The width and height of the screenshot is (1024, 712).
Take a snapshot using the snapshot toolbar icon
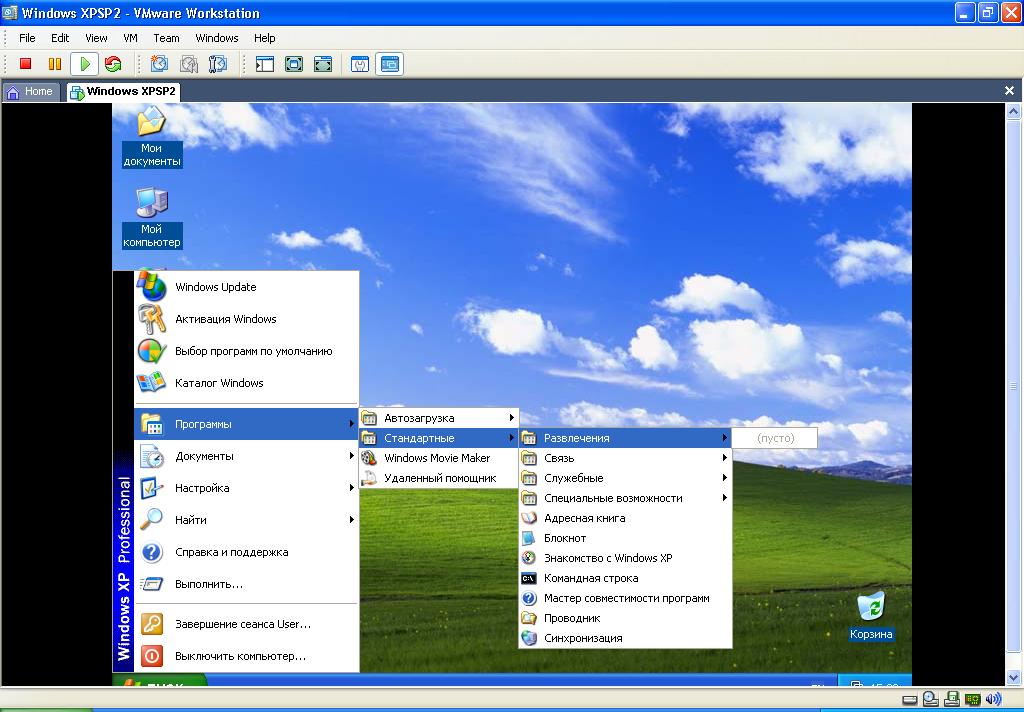click(x=159, y=64)
